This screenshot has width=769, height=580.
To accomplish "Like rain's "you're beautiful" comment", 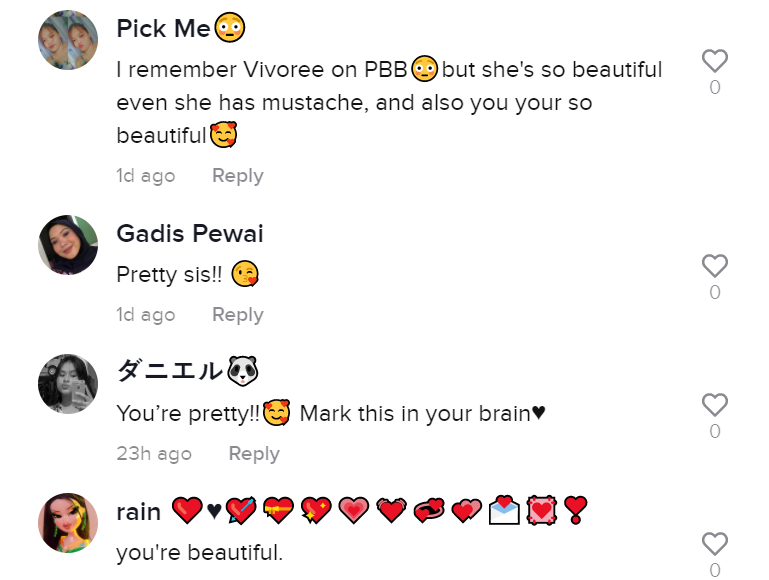I will tap(714, 544).
